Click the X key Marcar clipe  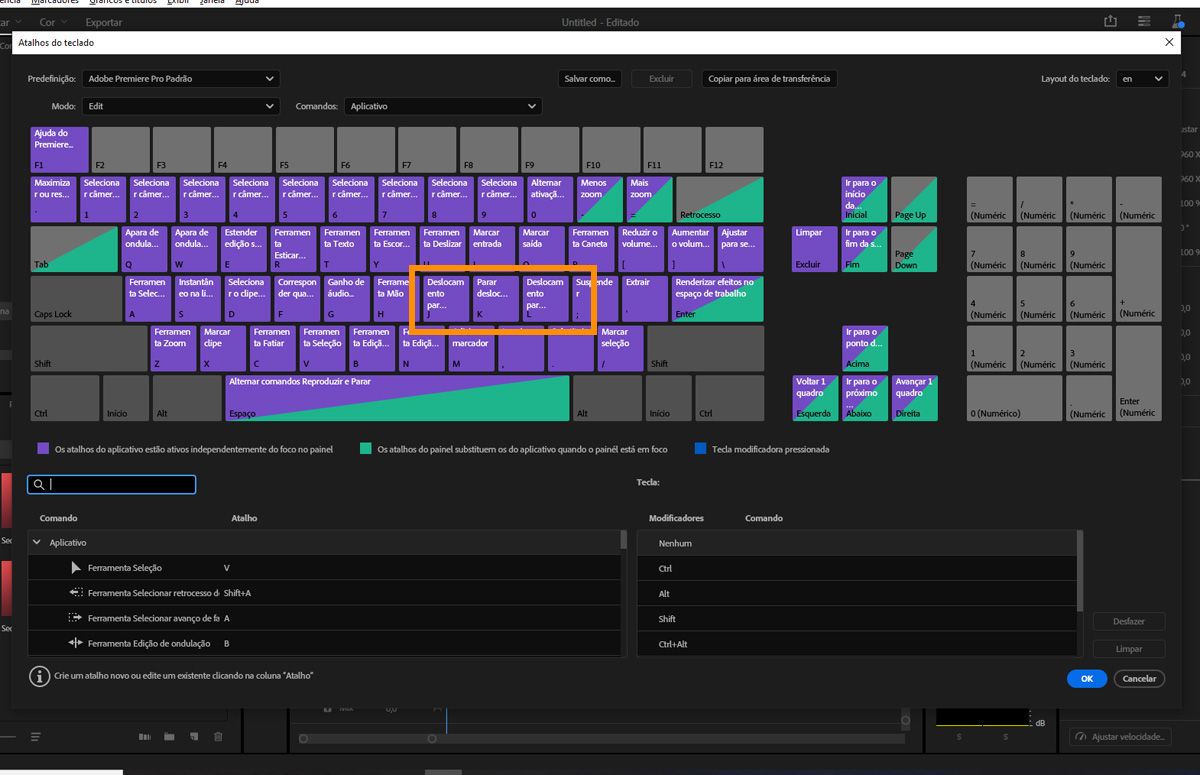click(x=223, y=348)
